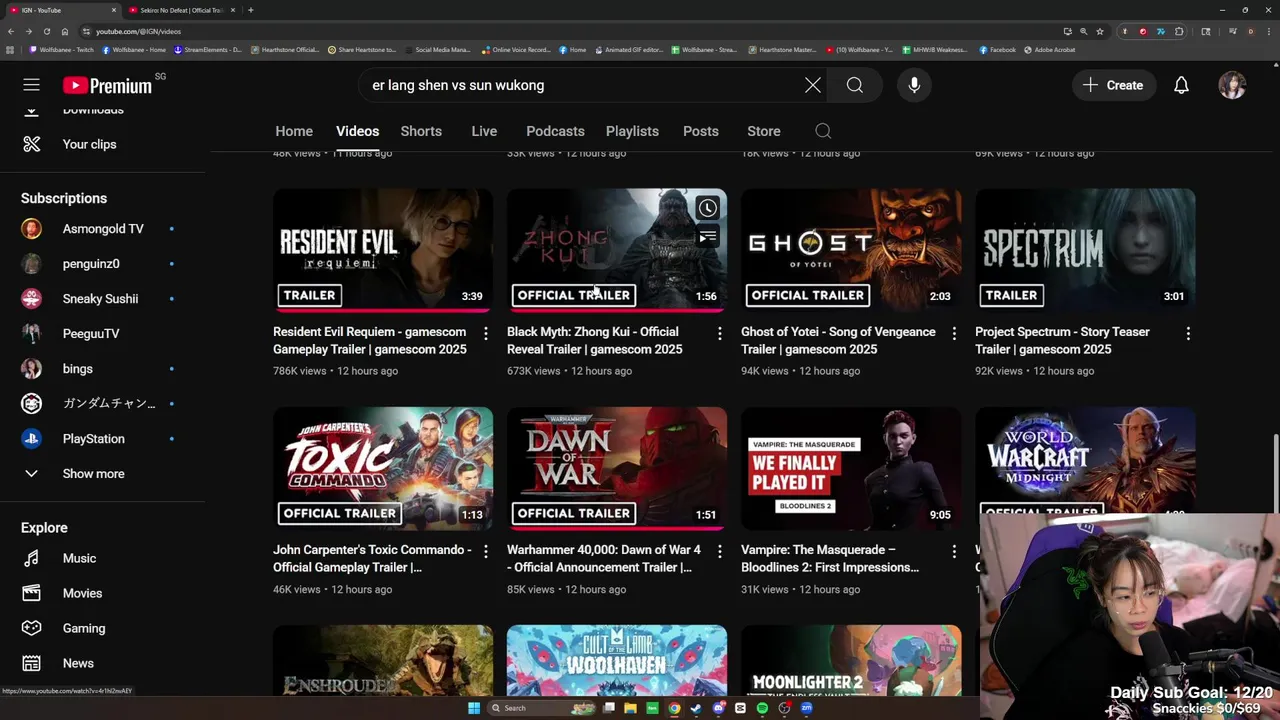The height and width of the screenshot is (720, 1280).
Task: Open options for Ghost of Yotei video
Action: coord(954,333)
